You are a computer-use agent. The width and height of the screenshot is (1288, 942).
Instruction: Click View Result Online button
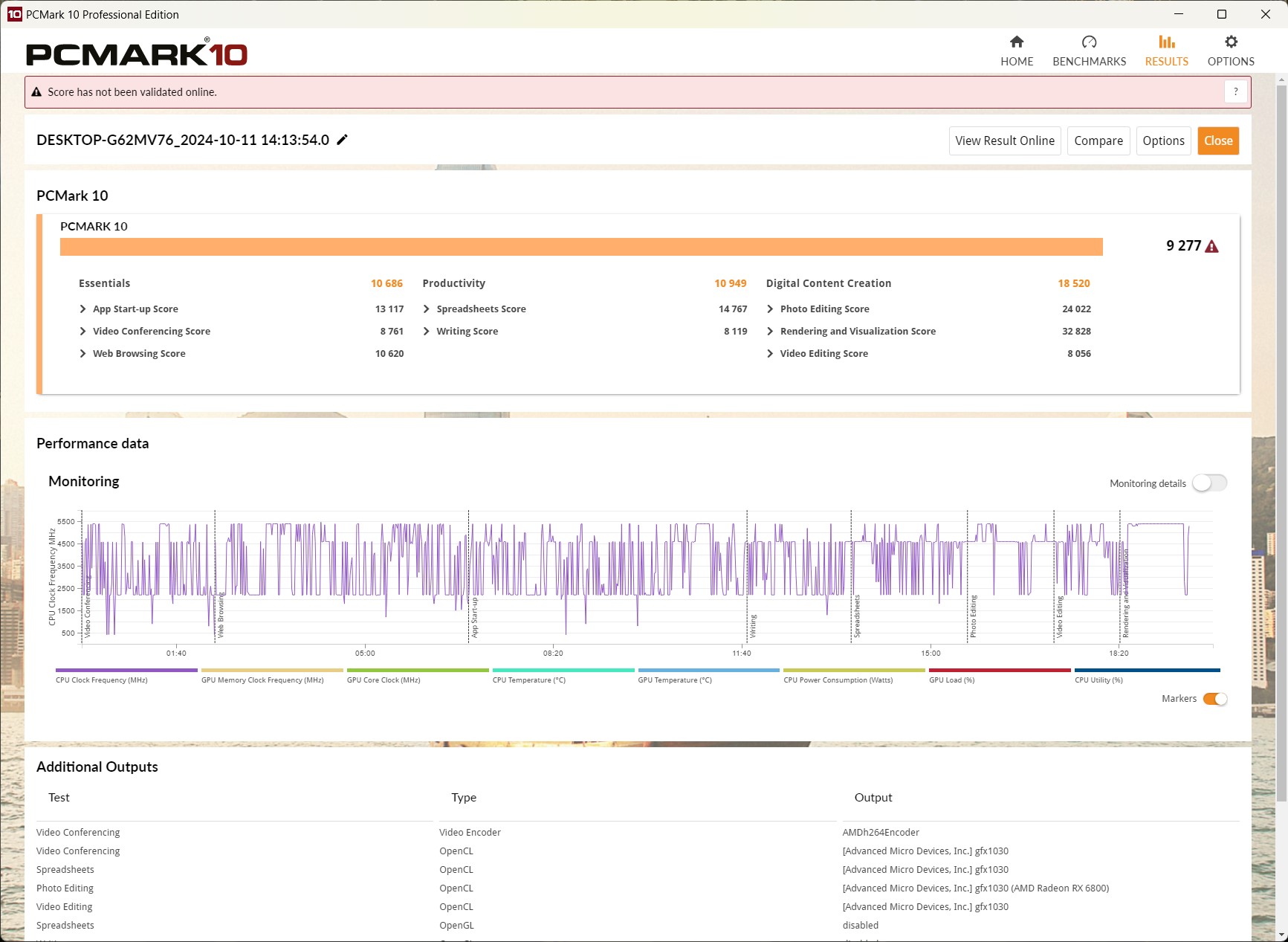tap(1004, 141)
